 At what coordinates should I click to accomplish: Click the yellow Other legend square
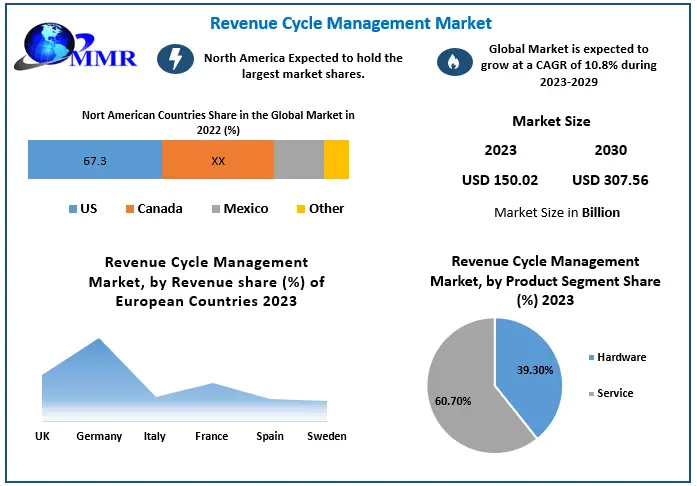(x=299, y=209)
